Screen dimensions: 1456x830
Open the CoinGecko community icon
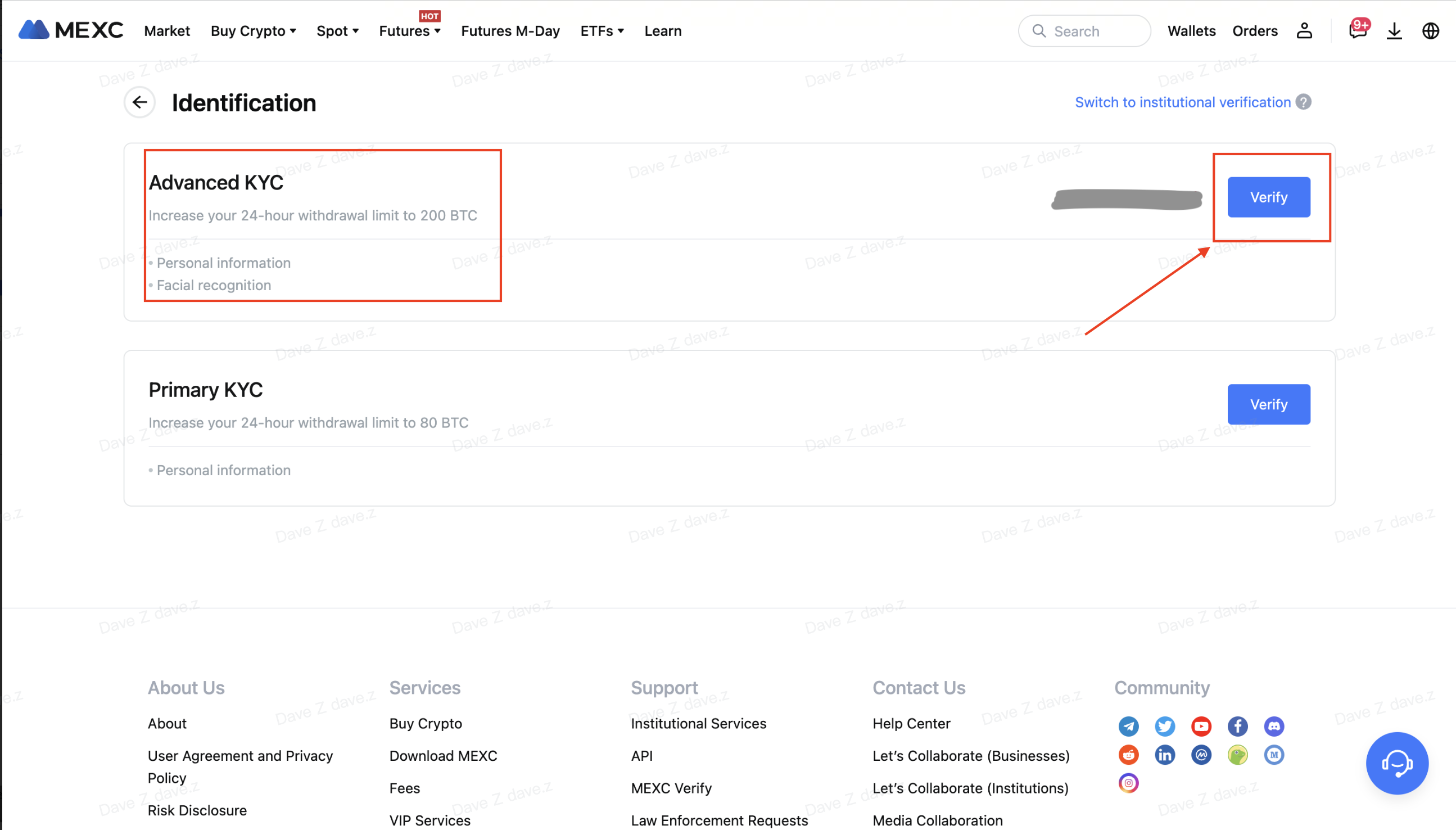(x=1238, y=755)
